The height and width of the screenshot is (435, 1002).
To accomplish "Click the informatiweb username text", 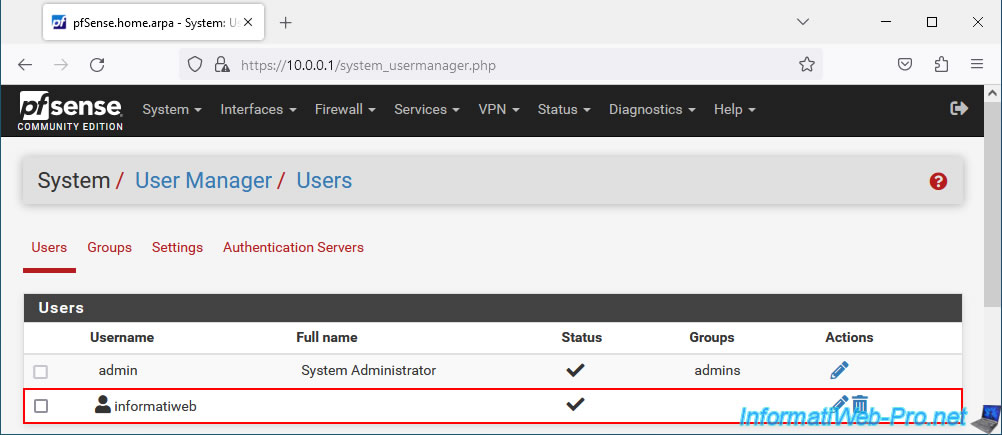I will click(155, 406).
